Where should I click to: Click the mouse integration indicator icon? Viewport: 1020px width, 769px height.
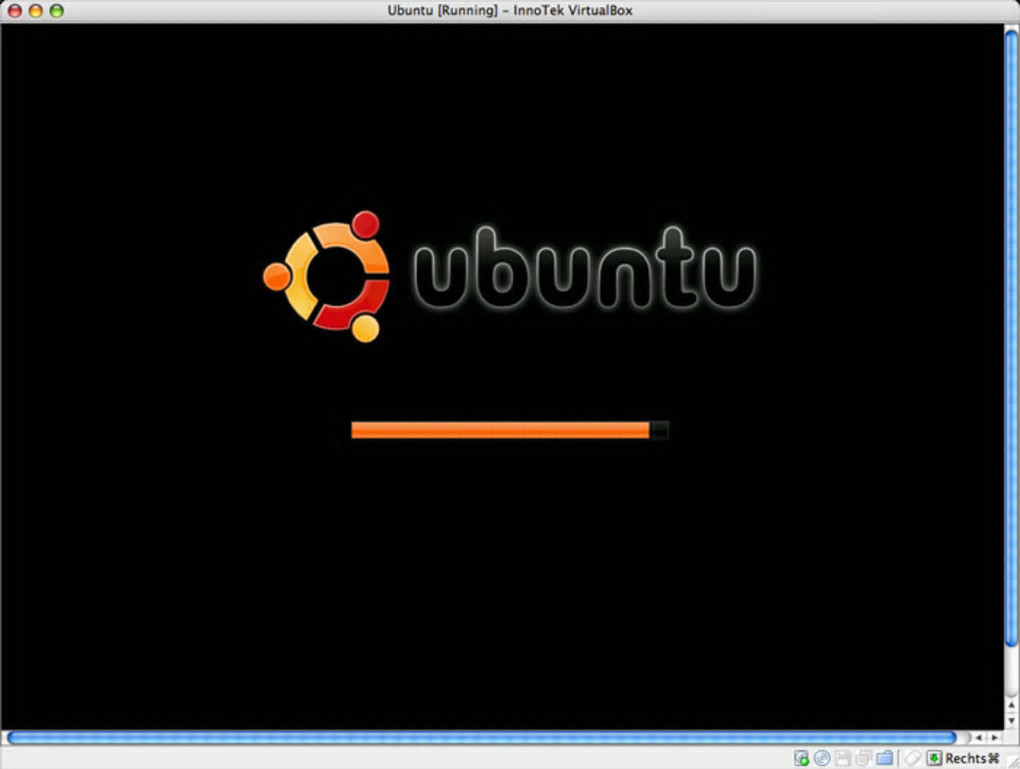pyautogui.click(x=912, y=758)
